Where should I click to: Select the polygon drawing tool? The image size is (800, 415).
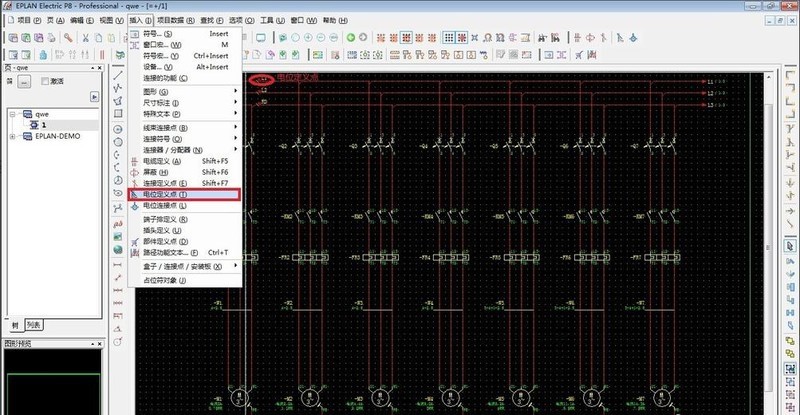coord(118,101)
